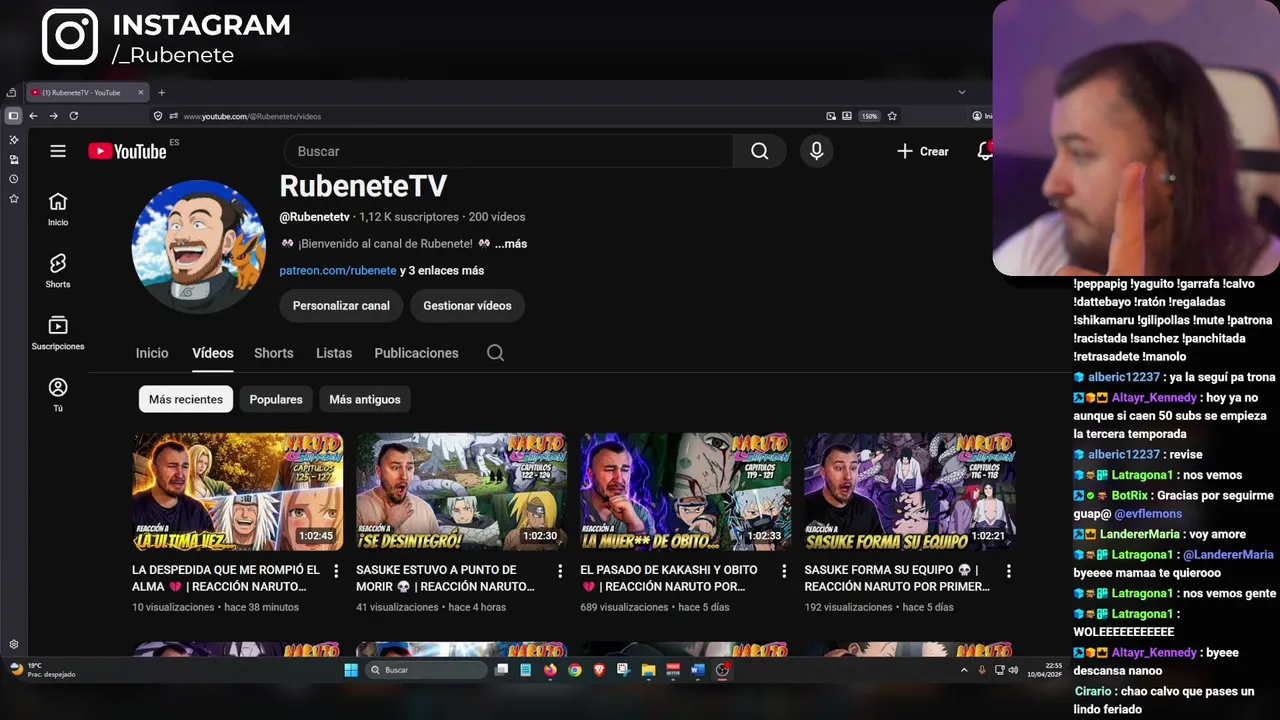Open Suscripciones in left sidebar

[58, 333]
